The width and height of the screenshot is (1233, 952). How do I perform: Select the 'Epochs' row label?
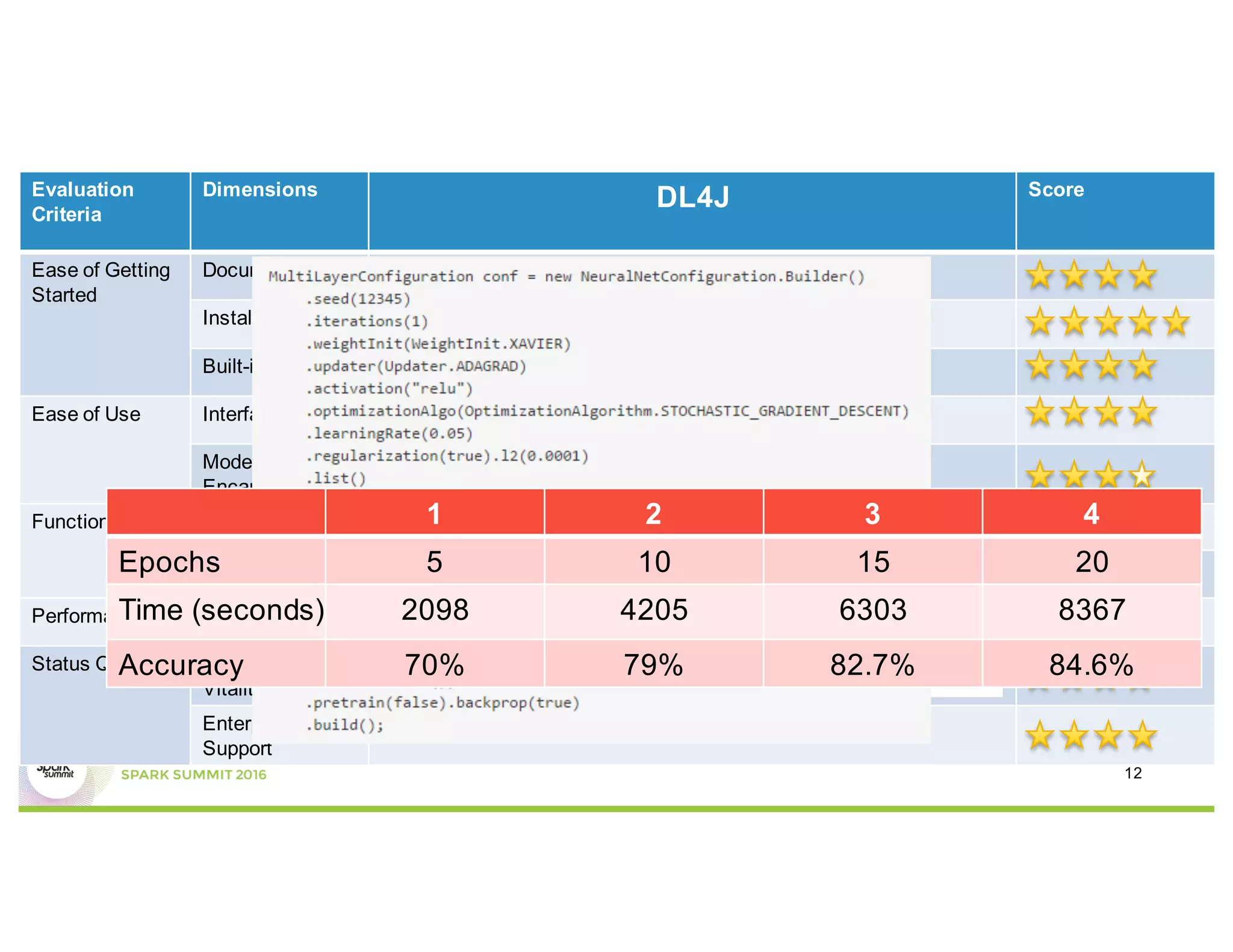click(x=170, y=561)
